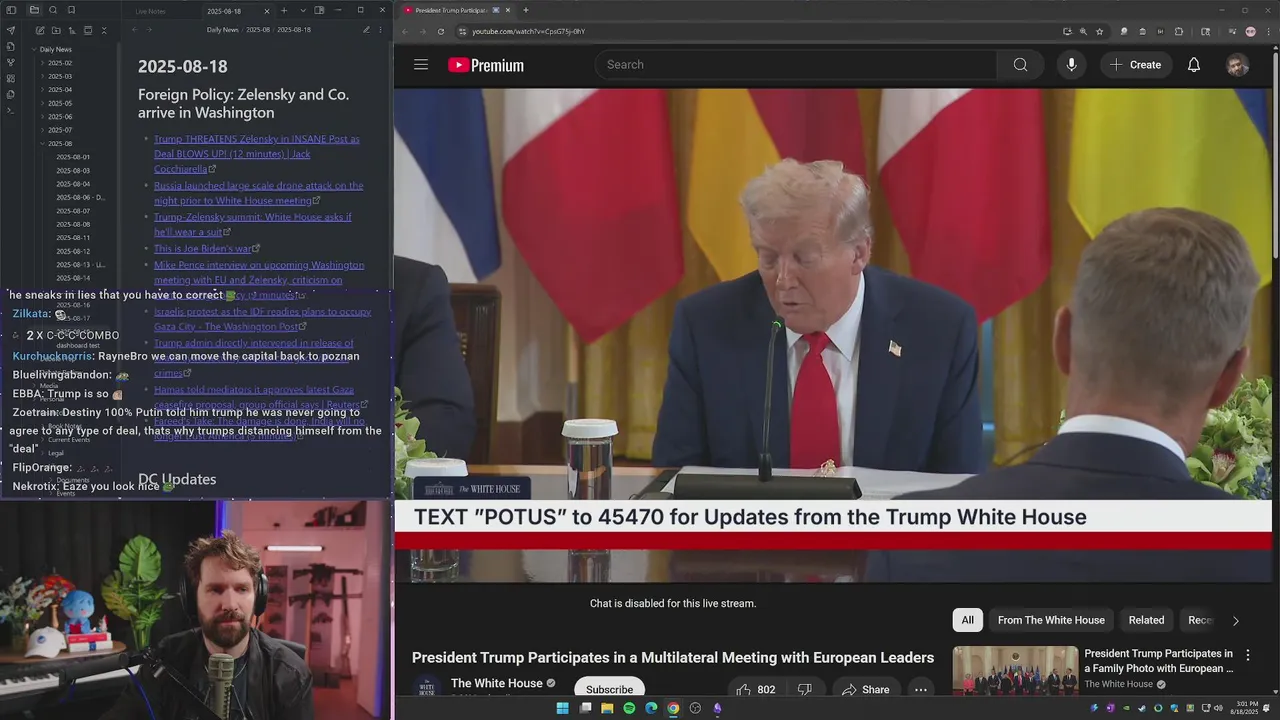Click the YouTube search magnifier button

click(1020, 65)
